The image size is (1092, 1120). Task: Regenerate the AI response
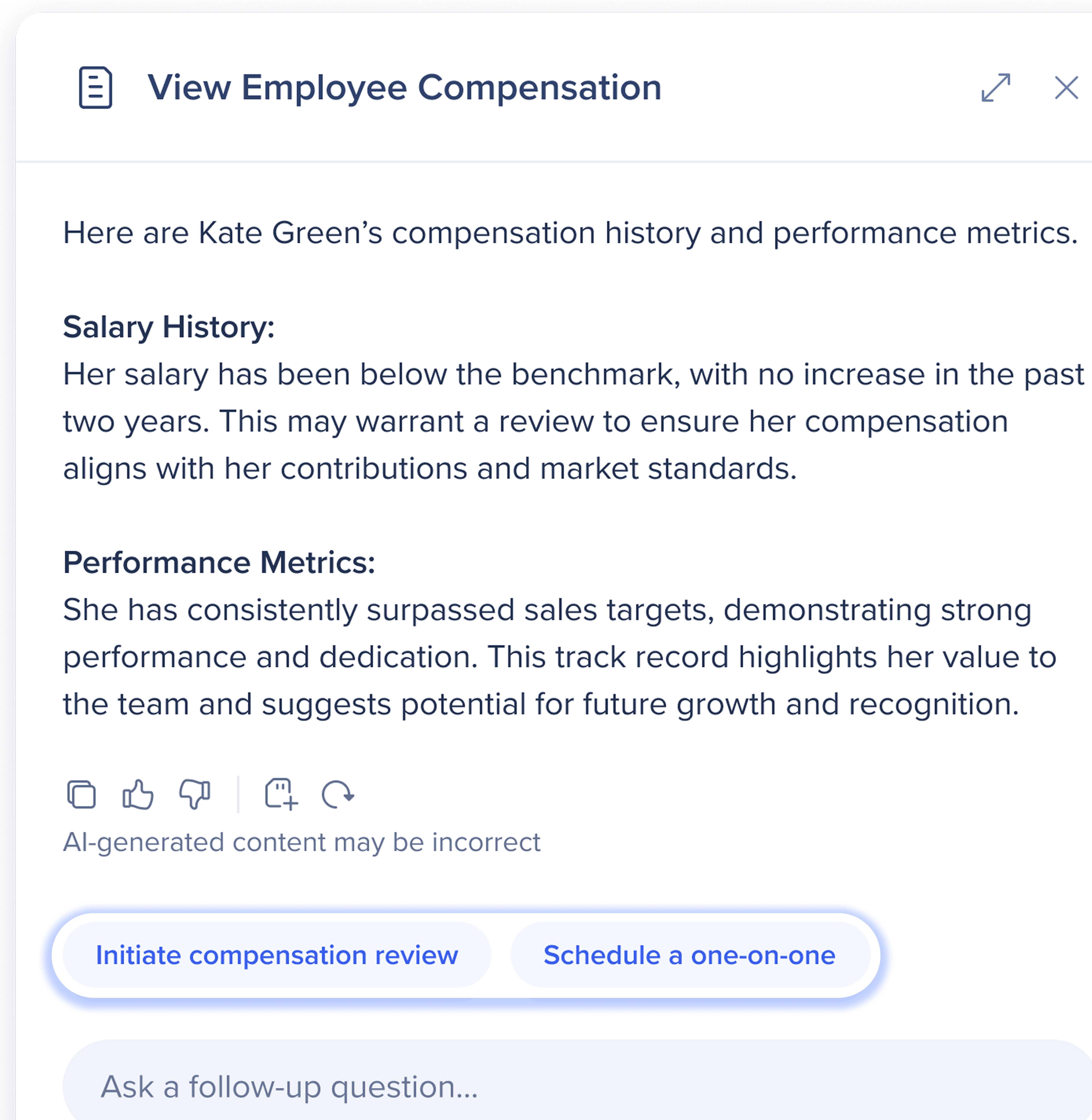pos(338,794)
